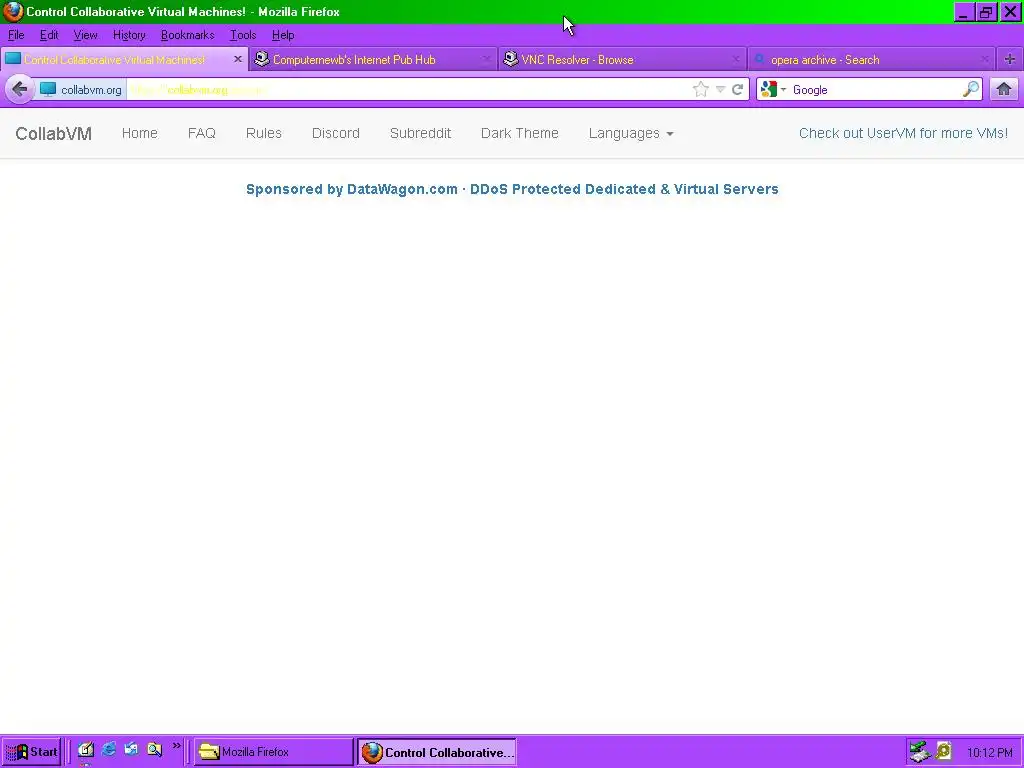Open the View menu
This screenshot has width=1024, height=768.
pos(85,35)
